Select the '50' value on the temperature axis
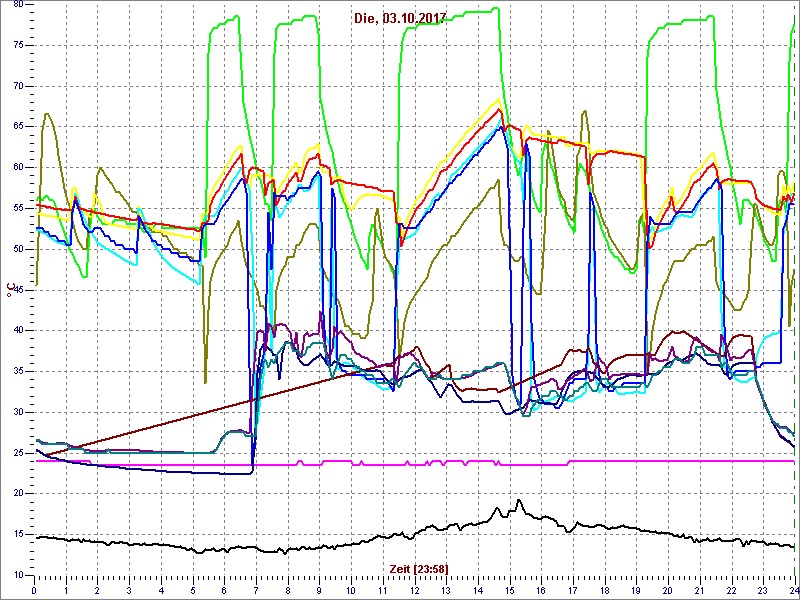The height and width of the screenshot is (600, 800). coord(18,249)
